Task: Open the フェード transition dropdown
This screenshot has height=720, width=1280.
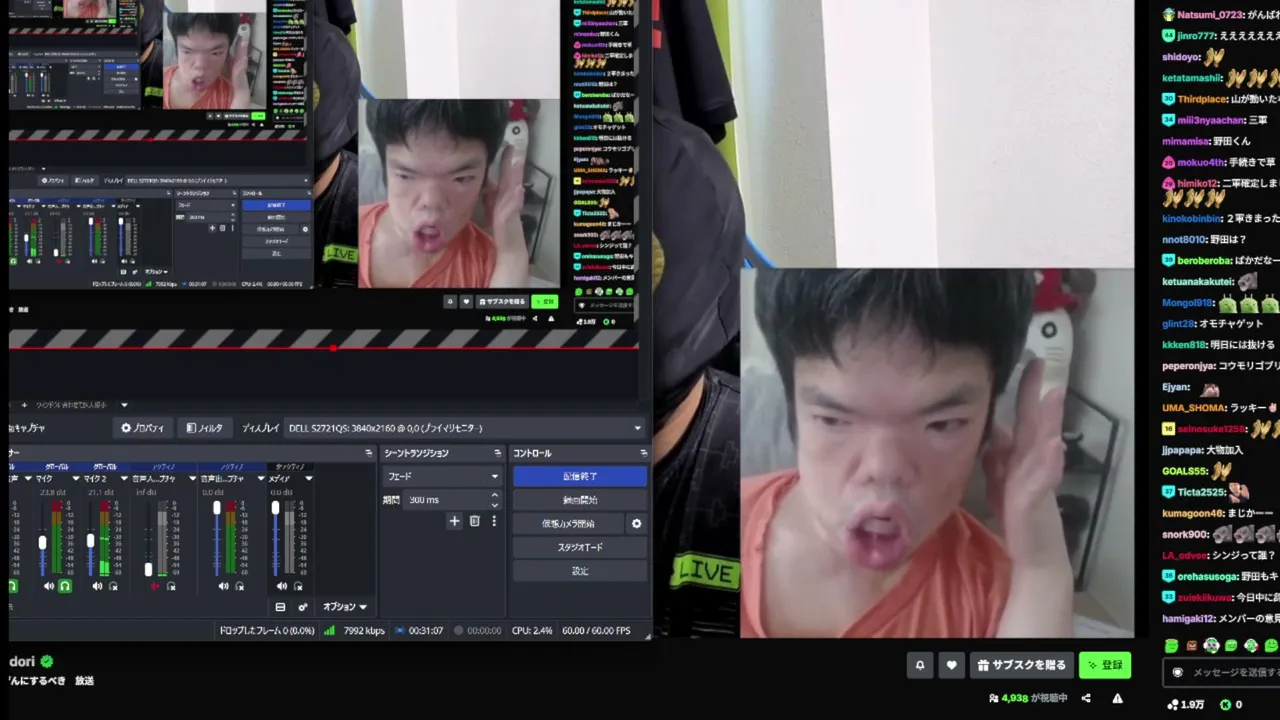Action: tap(442, 476)
